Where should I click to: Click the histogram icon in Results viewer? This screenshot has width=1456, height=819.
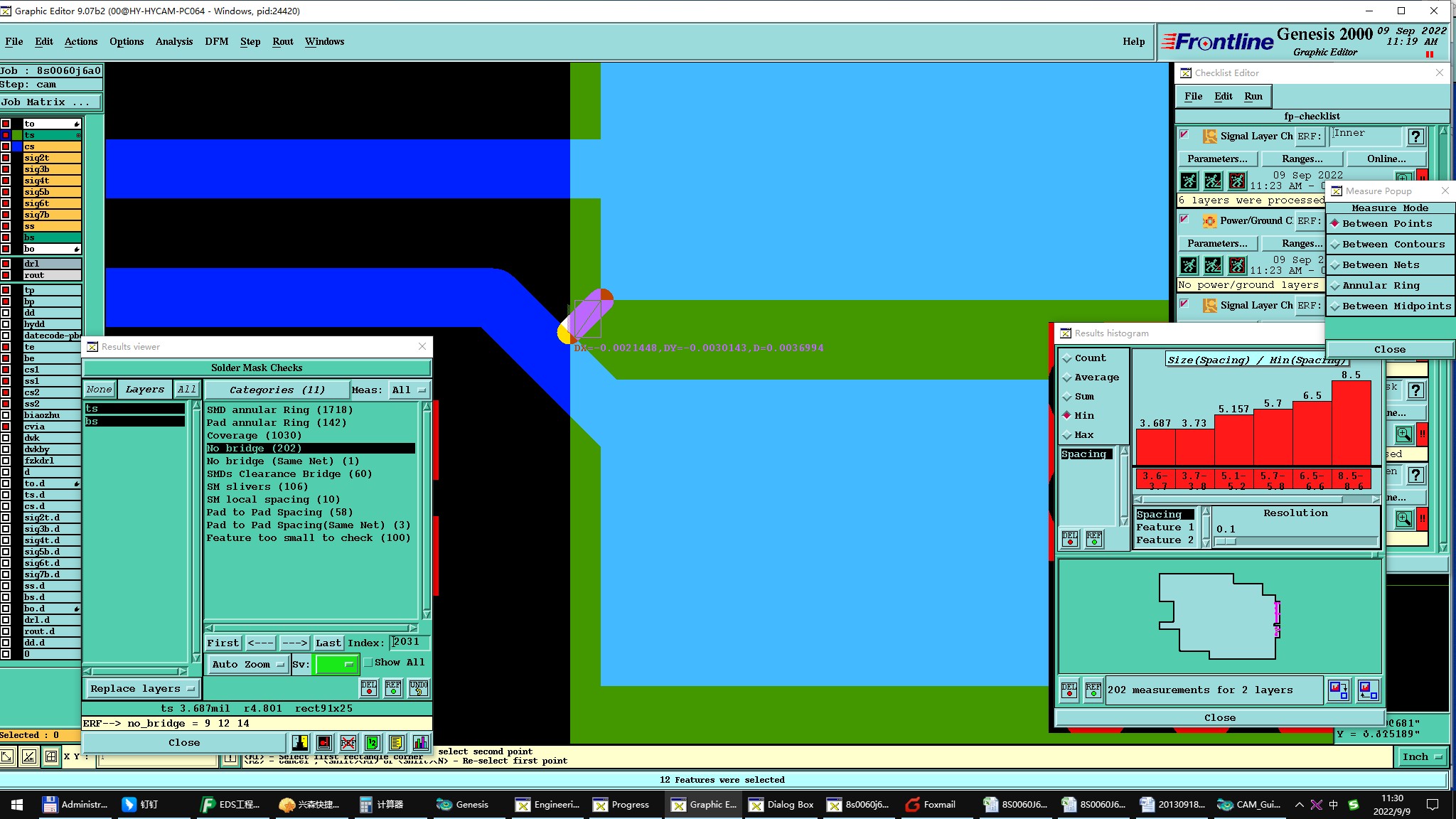click(x=421, y=743)
